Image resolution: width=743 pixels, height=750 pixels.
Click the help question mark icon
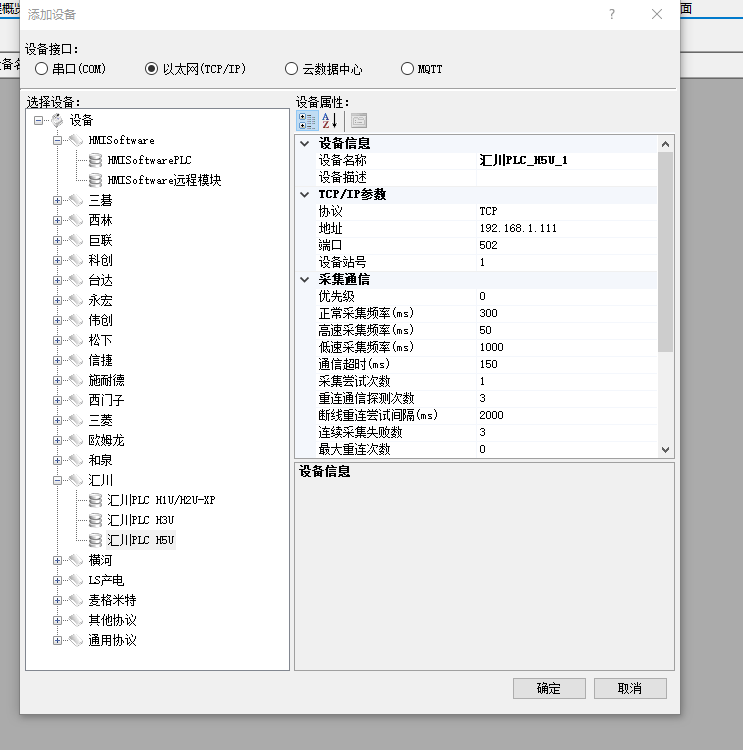point(612,14)
